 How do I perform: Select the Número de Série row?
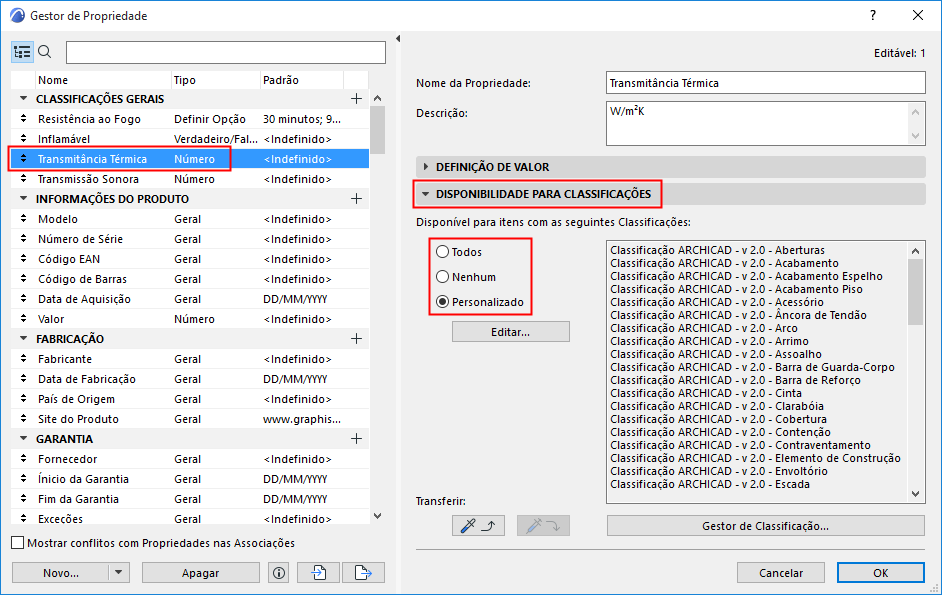tap(190, 239)
